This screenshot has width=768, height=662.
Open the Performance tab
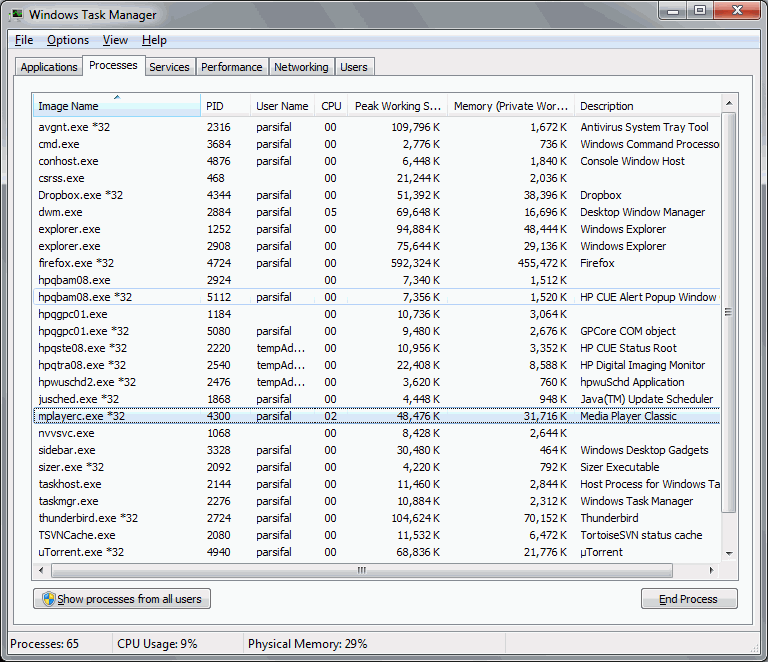(231, 67)
